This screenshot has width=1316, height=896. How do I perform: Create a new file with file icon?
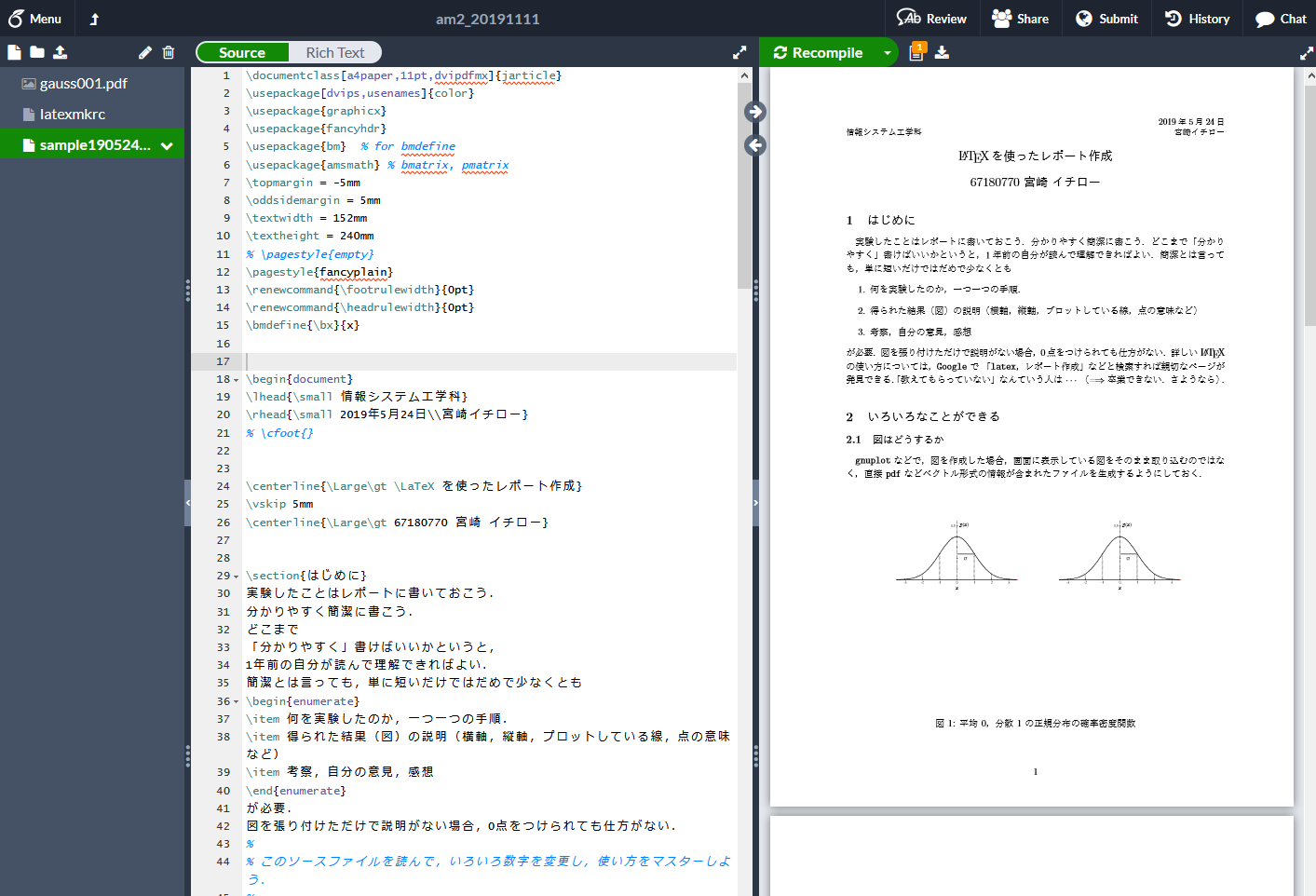(x=14, y=52)
